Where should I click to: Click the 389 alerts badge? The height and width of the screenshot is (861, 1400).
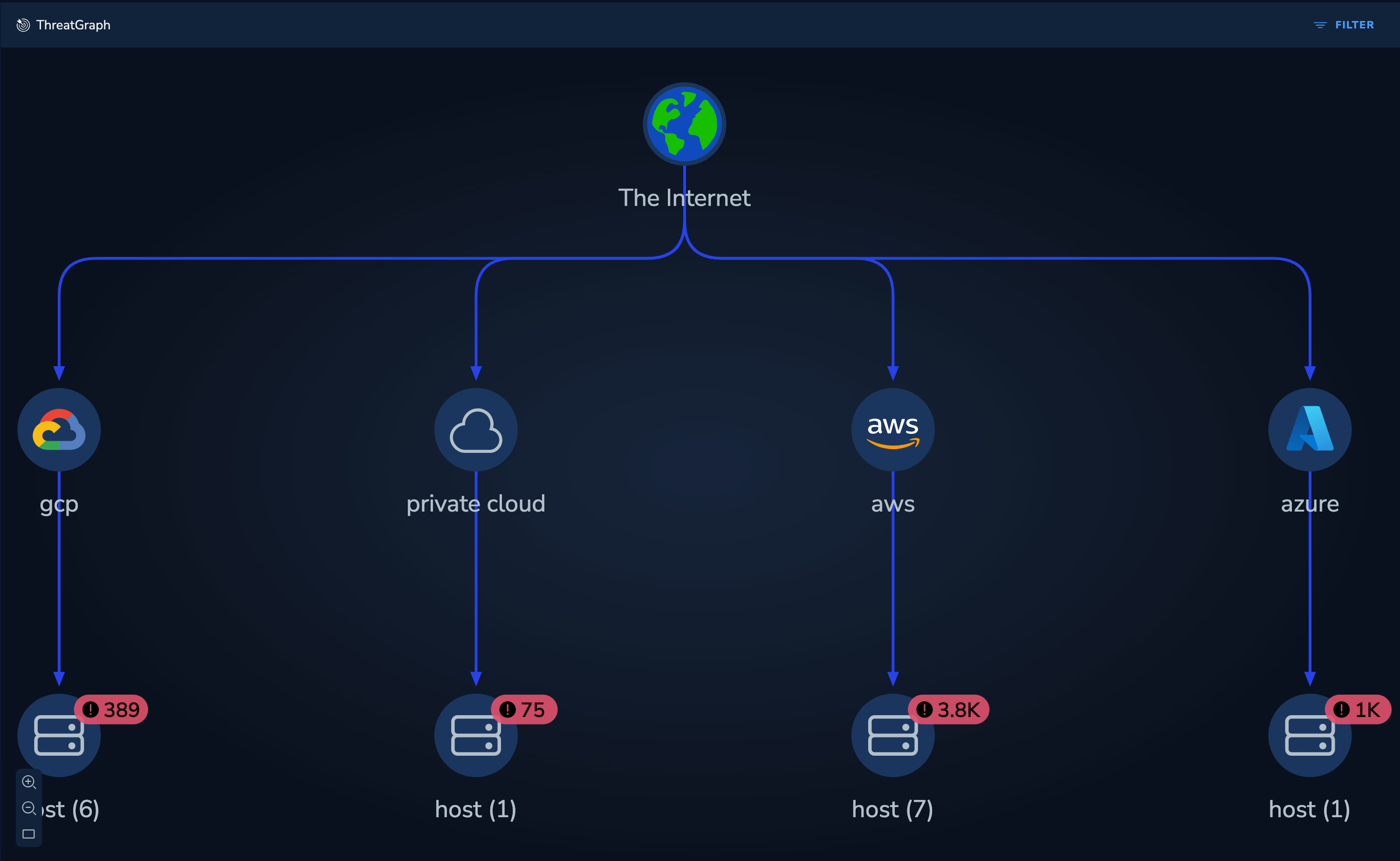tap(111, 710)
